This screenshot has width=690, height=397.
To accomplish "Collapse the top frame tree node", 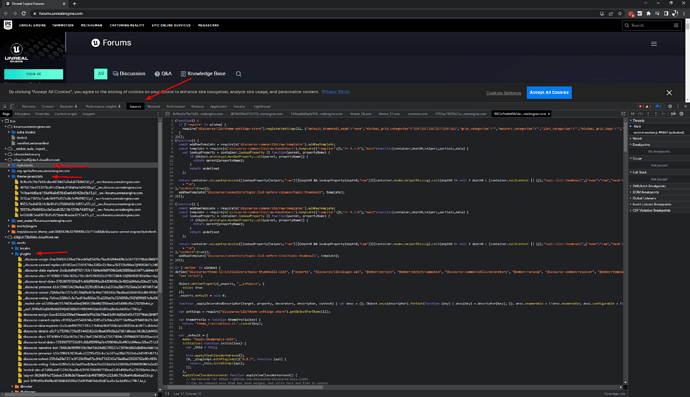I will [x=2, y=121].
